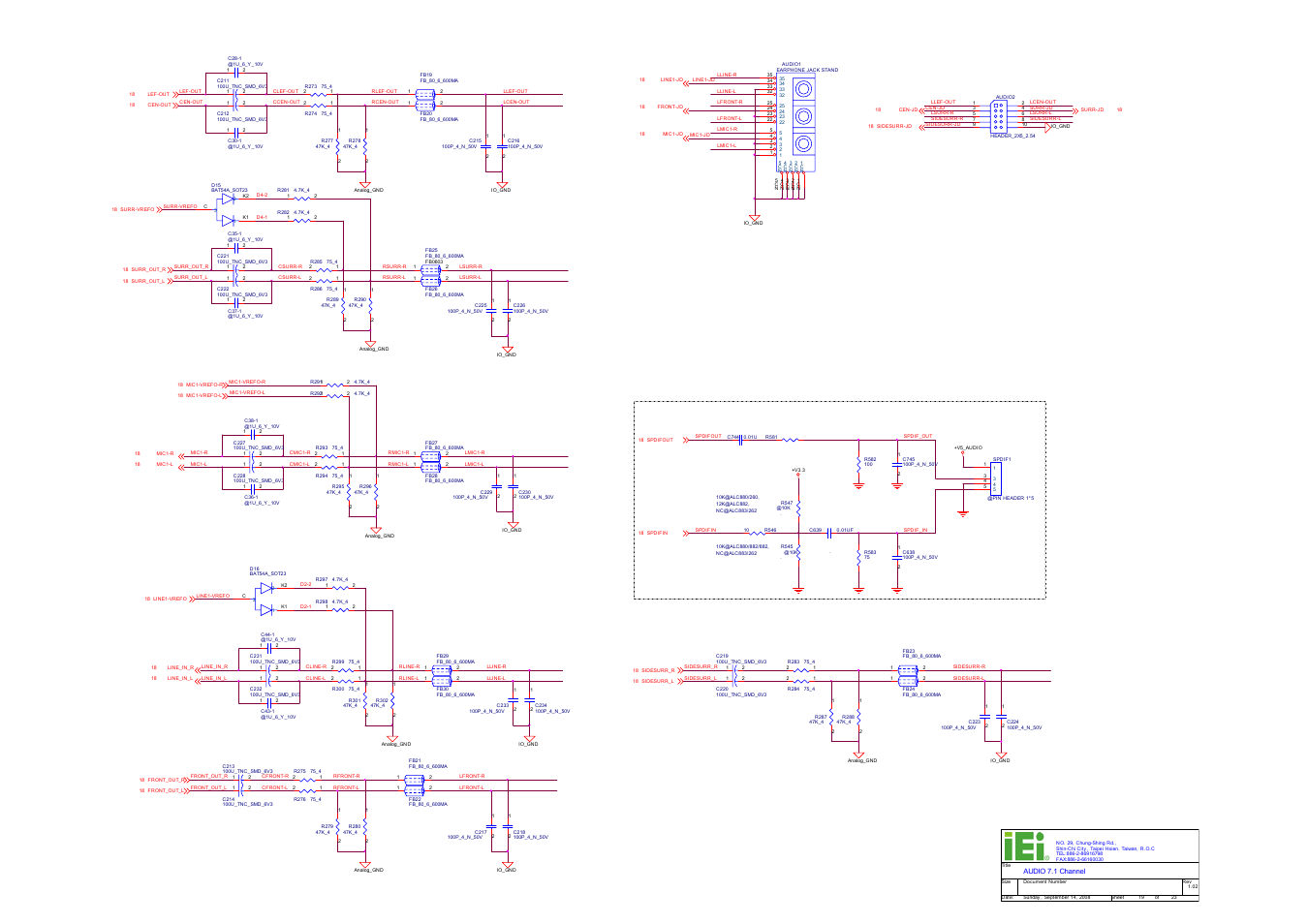Select capacitor C744 symbol on SPDIFOUT line
The width and height of the screenshot is (1308, 924).
pyautogui.click(x=741, y=440)
